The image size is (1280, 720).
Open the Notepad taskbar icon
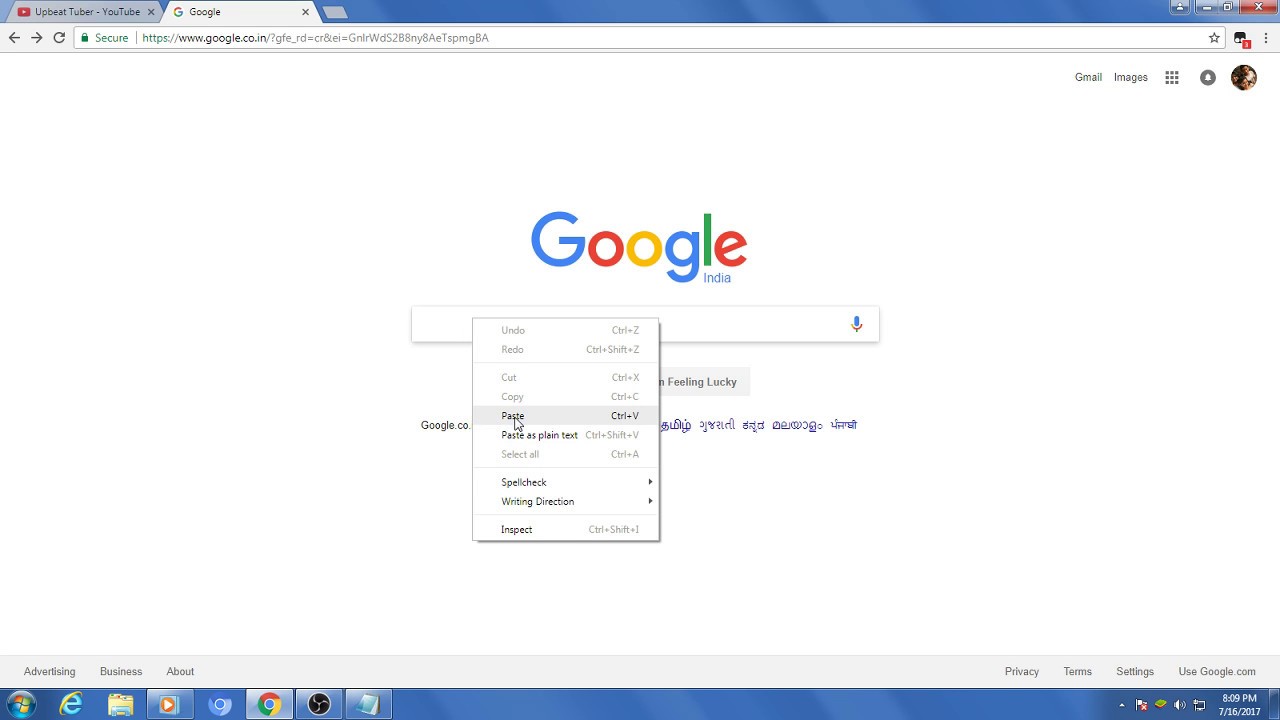368,704
